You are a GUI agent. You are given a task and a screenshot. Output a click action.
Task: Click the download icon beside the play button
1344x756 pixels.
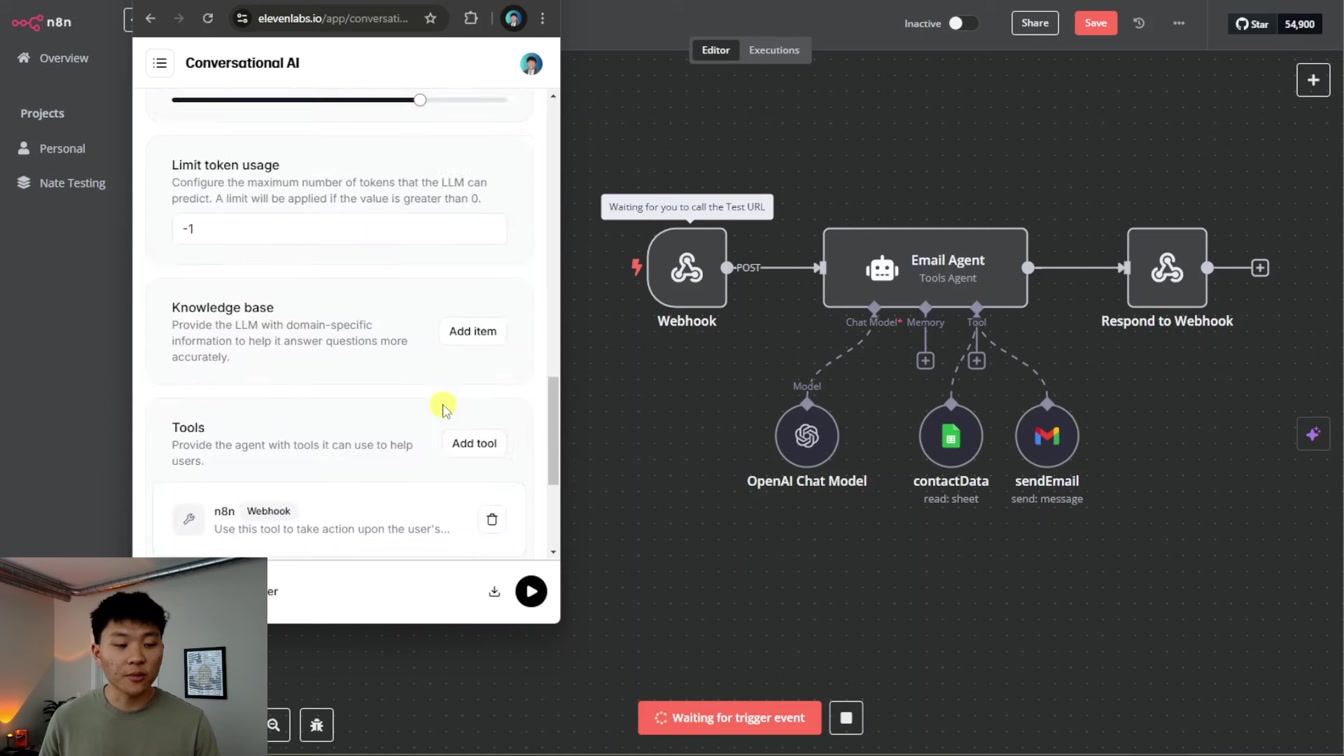(494, 592)
